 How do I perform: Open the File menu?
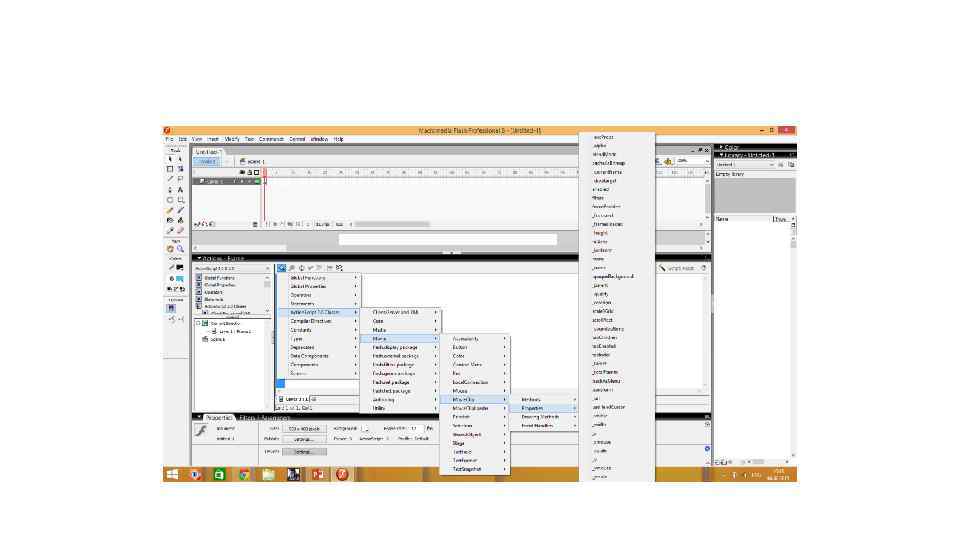[169, 140]
